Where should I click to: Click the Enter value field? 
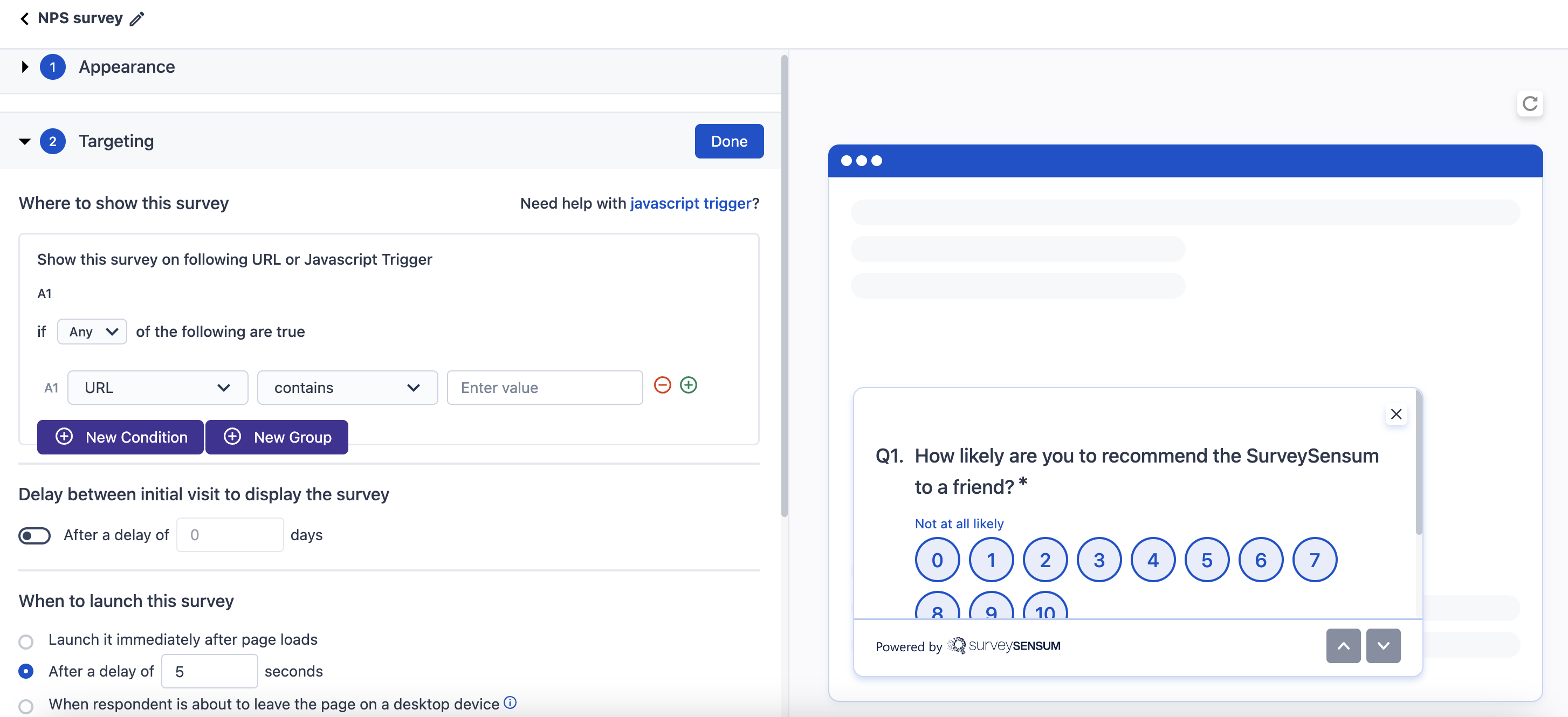[545, 388]
